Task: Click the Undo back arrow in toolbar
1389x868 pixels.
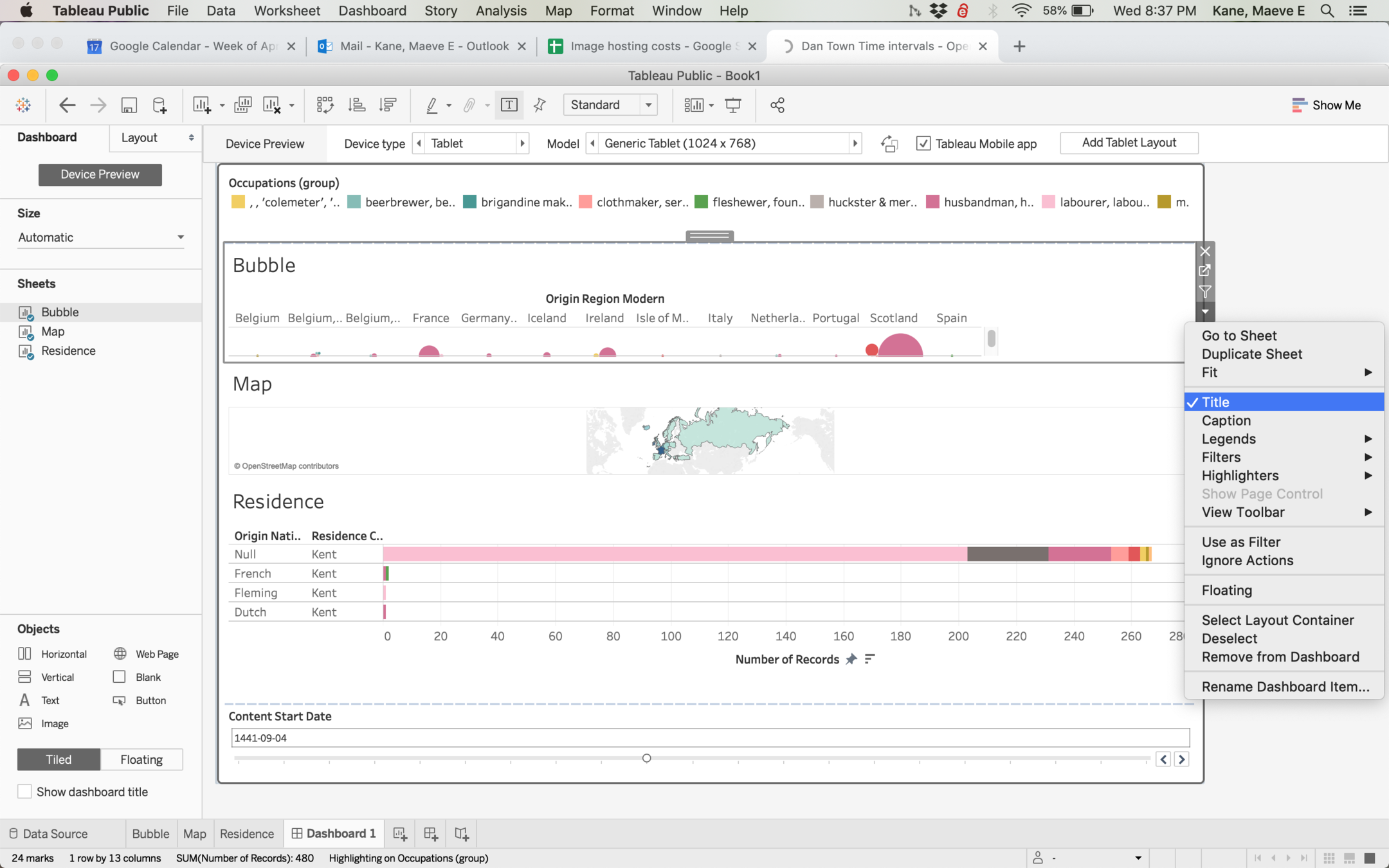Action: (x=67, y=105)
